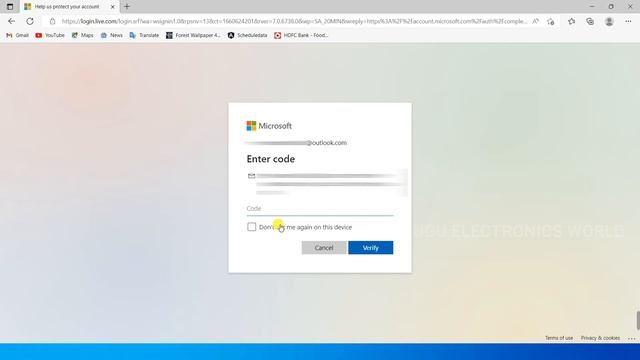The image size is (640, 360).
Task: Open the Scheduledata bookmark
Action: click(247, 36)
